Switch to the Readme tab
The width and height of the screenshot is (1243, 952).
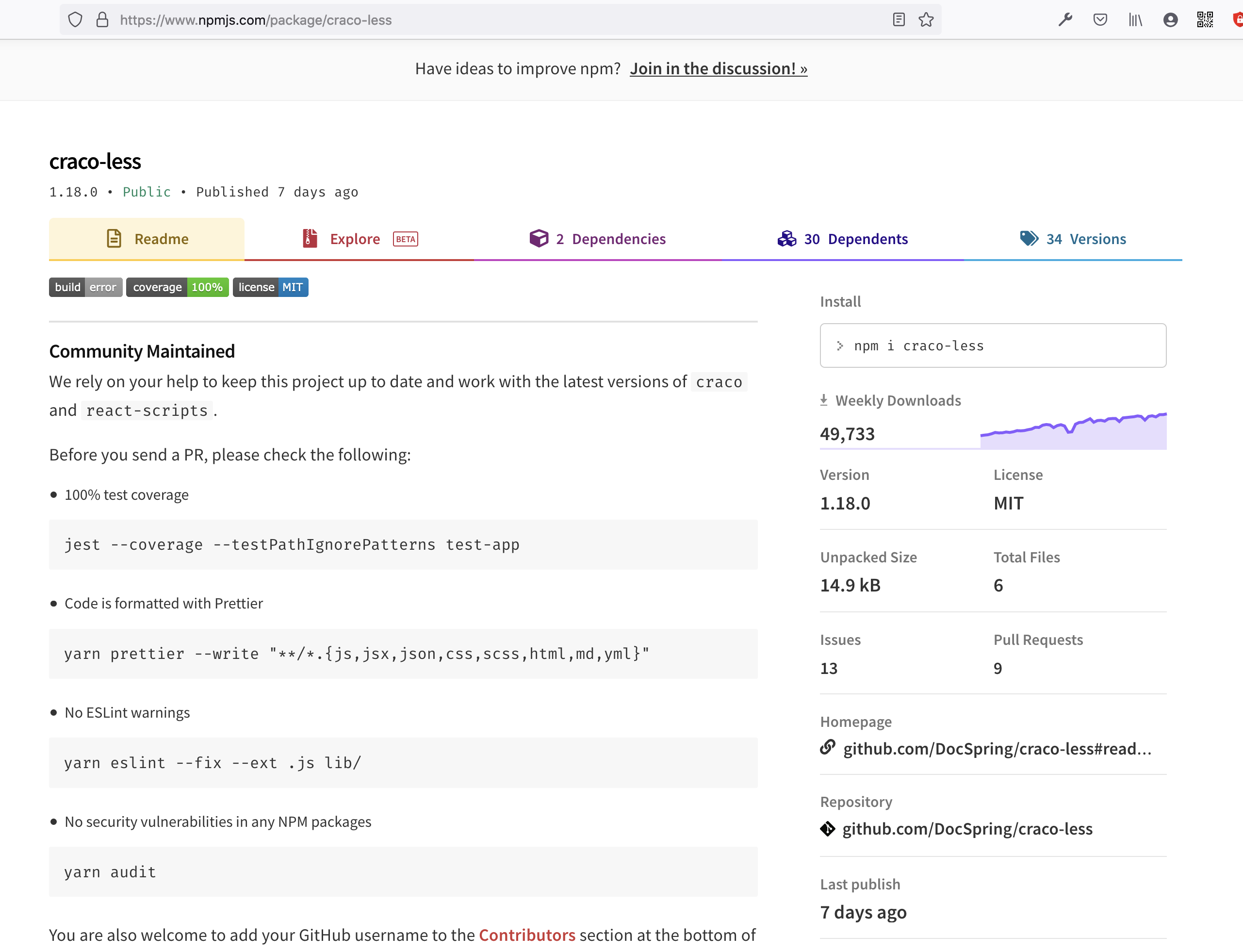(147, 239)
